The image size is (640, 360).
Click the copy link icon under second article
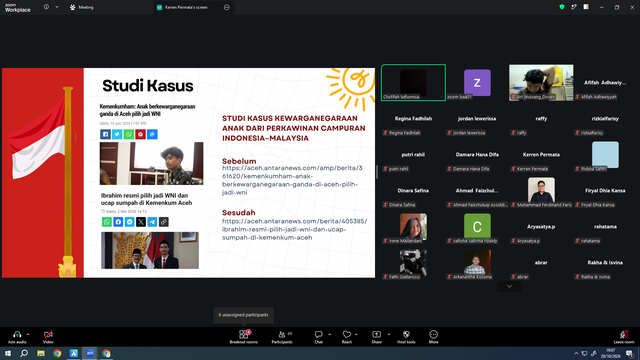click(164, 222)
